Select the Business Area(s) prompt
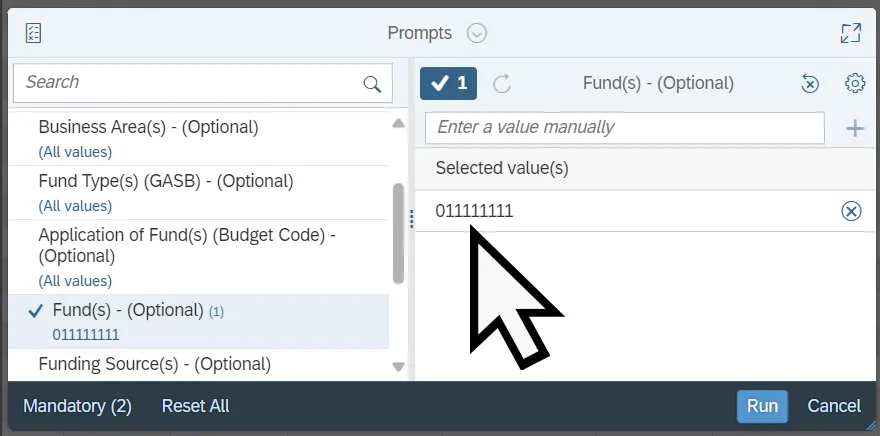 tap(148, 128)
